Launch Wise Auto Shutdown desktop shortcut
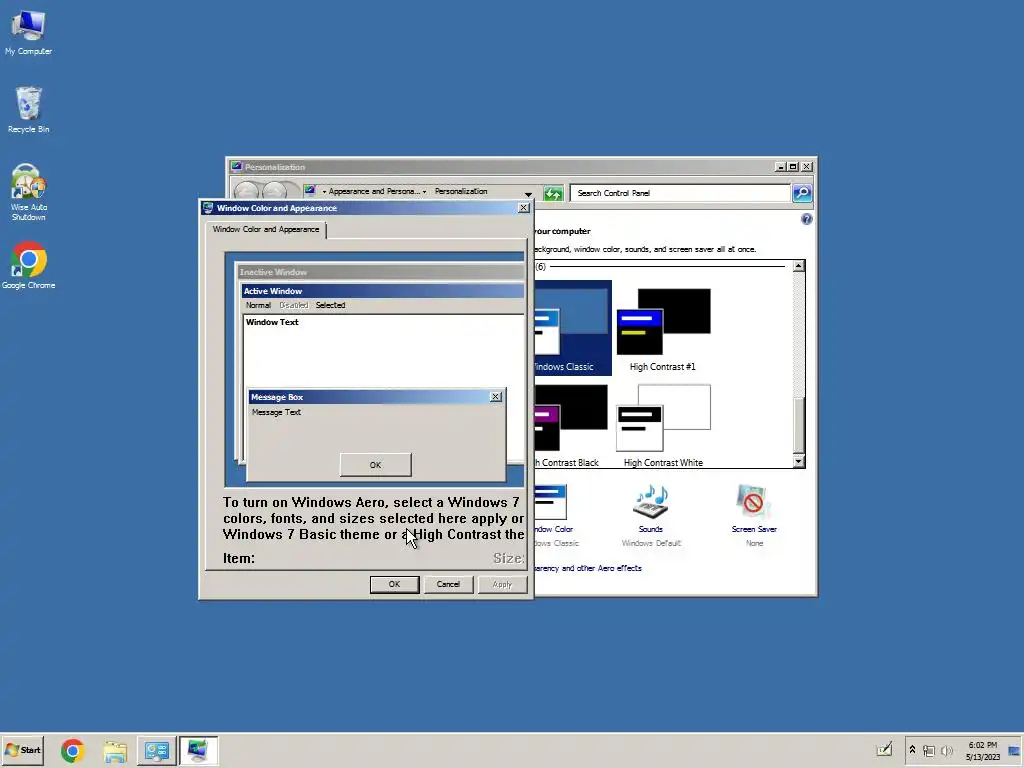Screen dimensions: 1024x768 pos(28,192)
